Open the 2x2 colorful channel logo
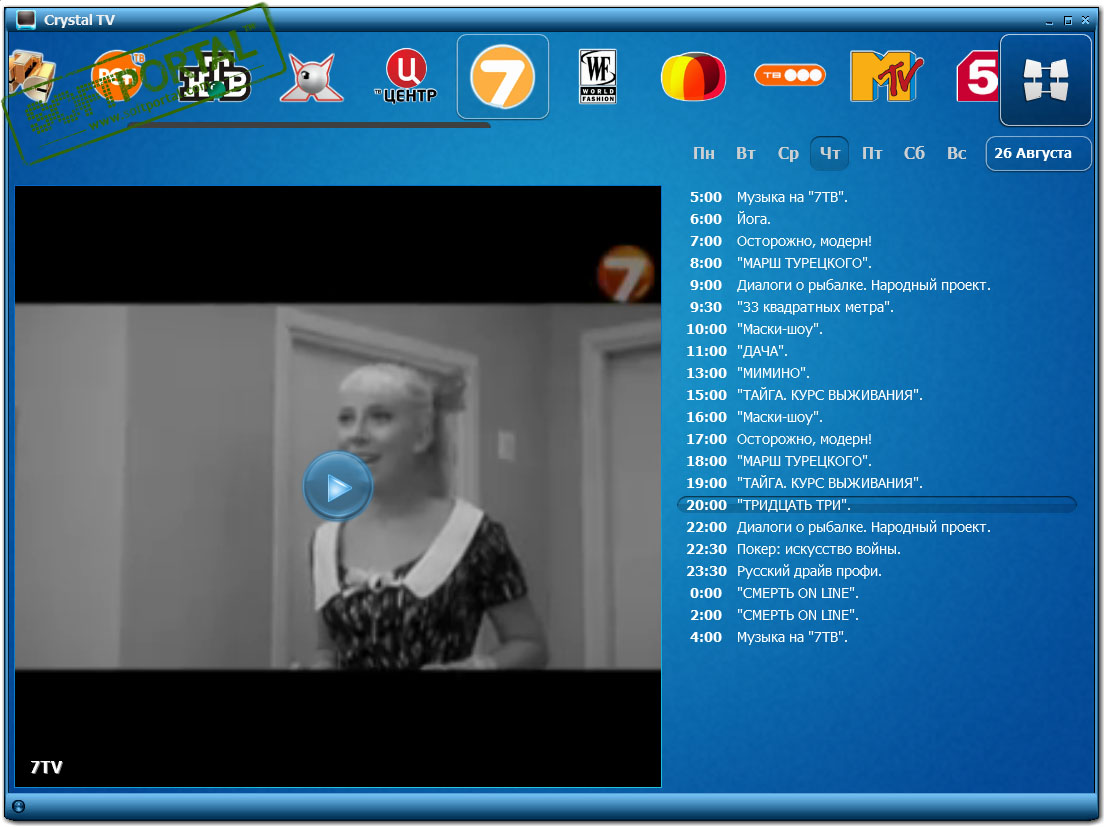This screenshot has height=827, width=1105. [x=693, y=76]
